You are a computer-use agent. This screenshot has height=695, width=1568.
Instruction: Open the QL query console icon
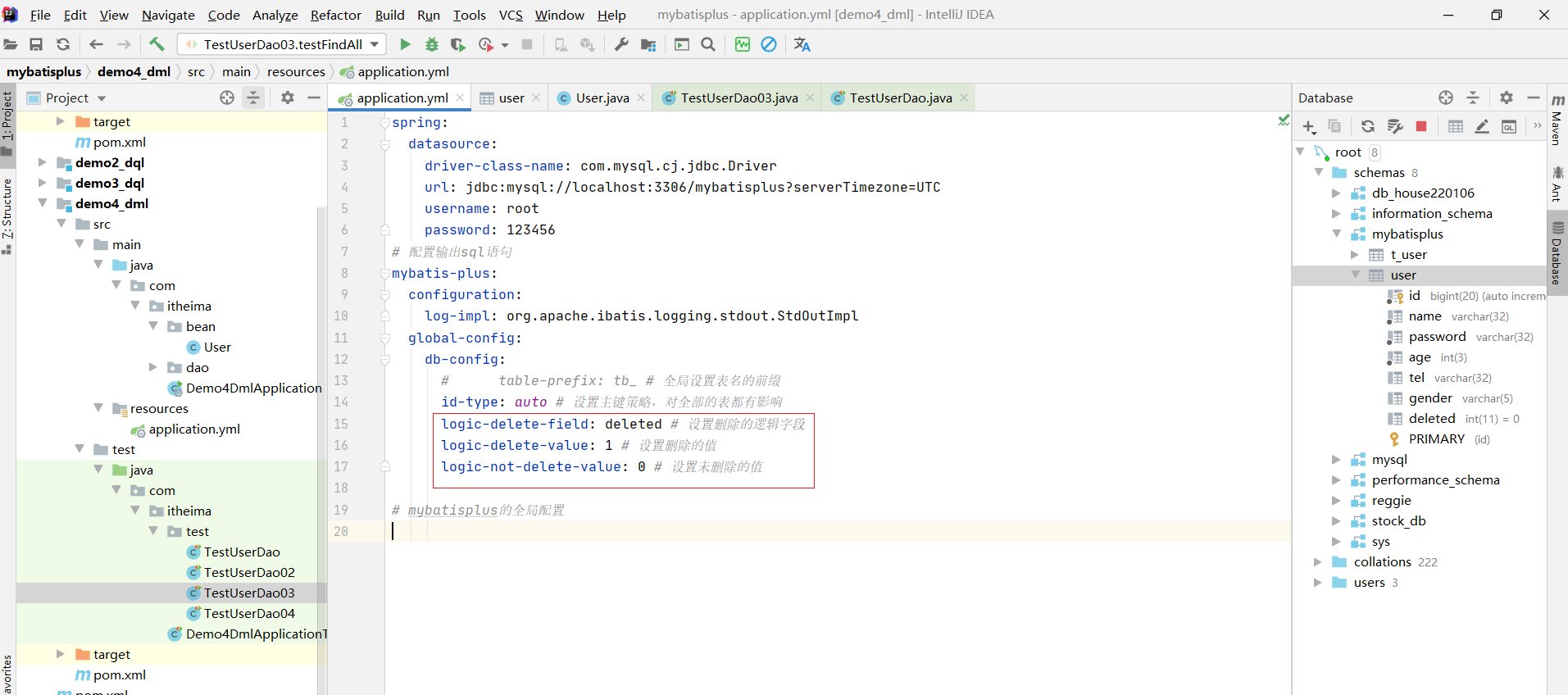[1509, 126]
